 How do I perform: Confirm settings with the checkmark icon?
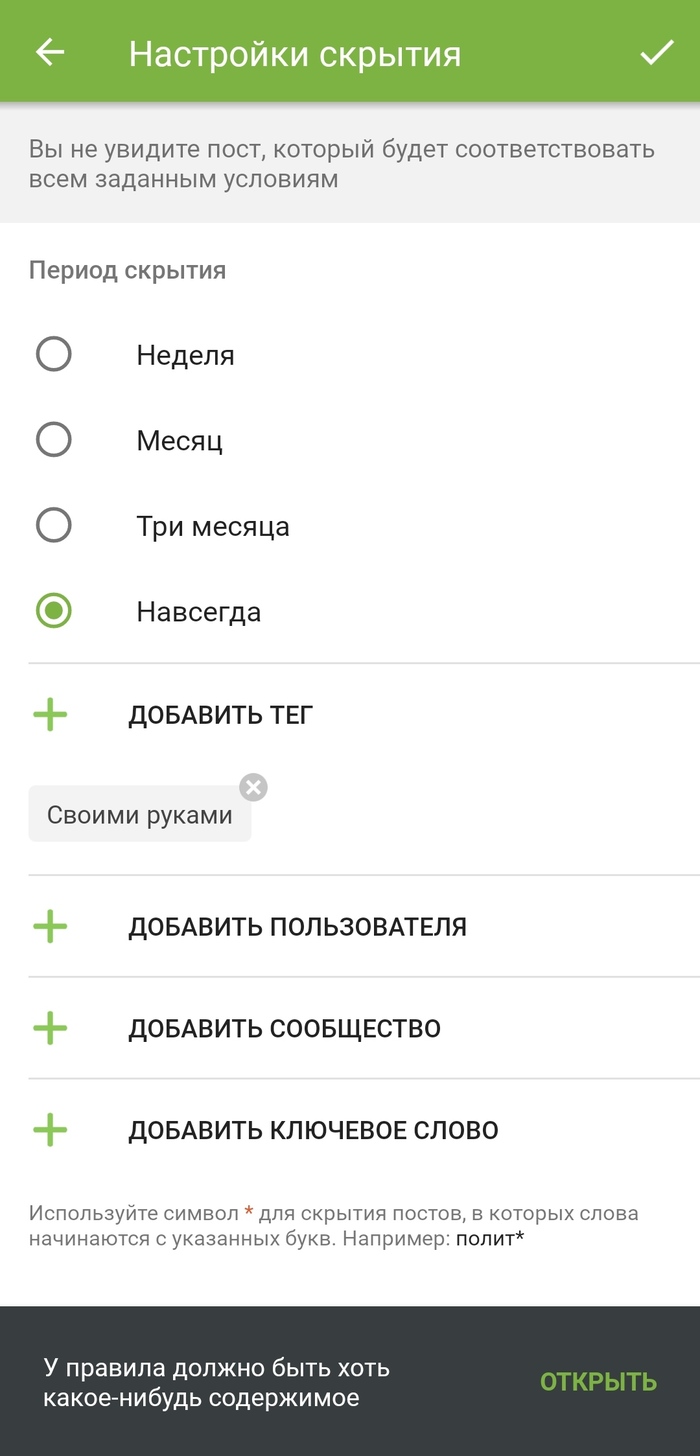tap(657, 53)
